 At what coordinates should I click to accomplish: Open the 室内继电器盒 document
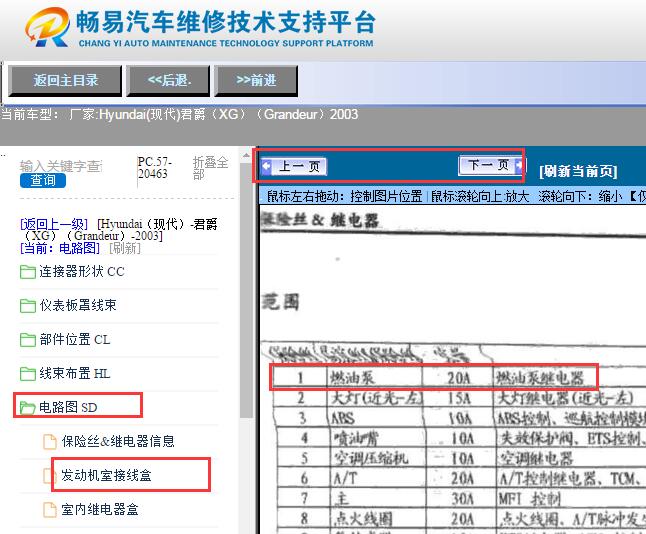pos(100,509)
